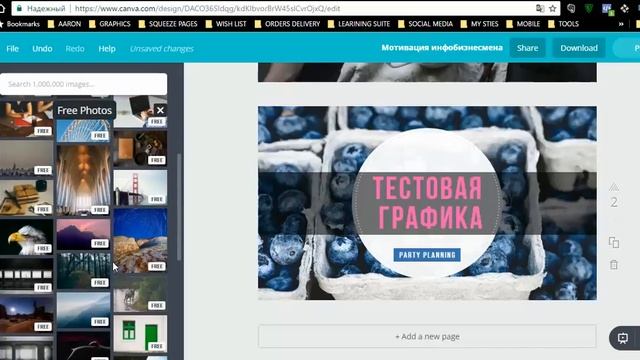Image resolution: width=640 pixels, height=360 pixels.
Task: Open the WISH LIST bookmarks folder
Action: [x=226, y=24]
